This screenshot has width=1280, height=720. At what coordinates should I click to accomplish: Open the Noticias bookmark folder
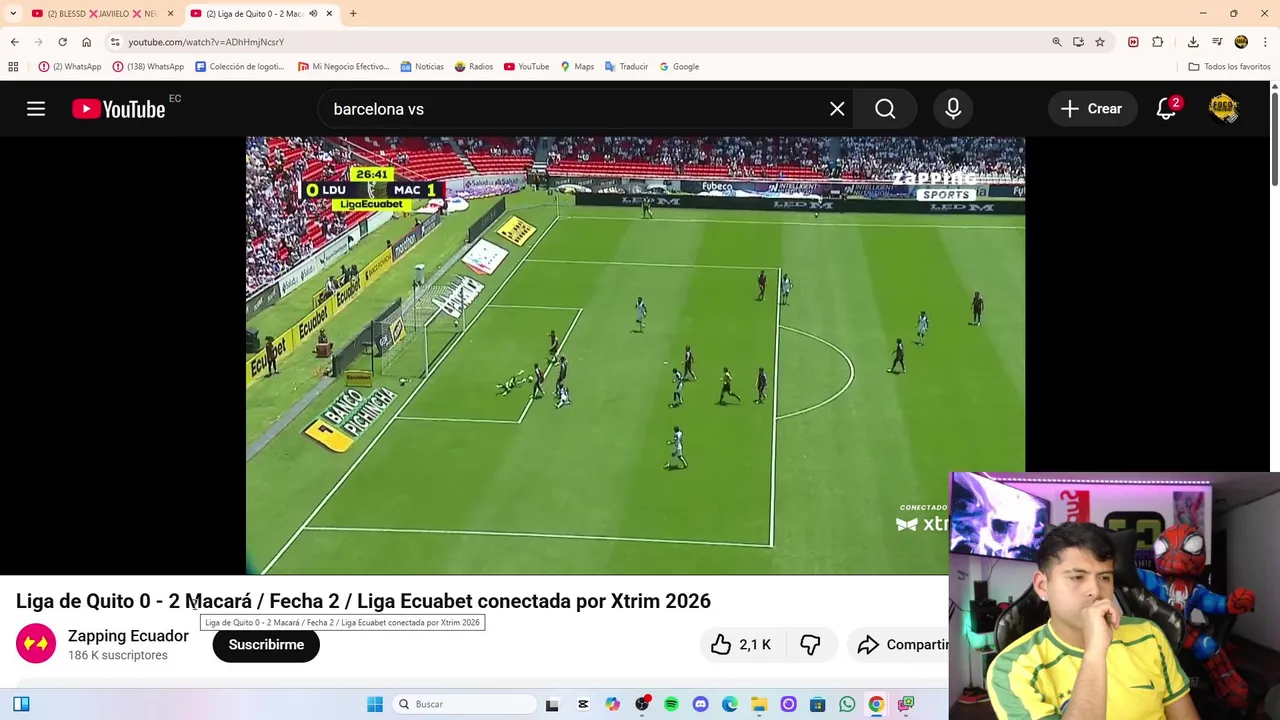[x=422, y=67]
